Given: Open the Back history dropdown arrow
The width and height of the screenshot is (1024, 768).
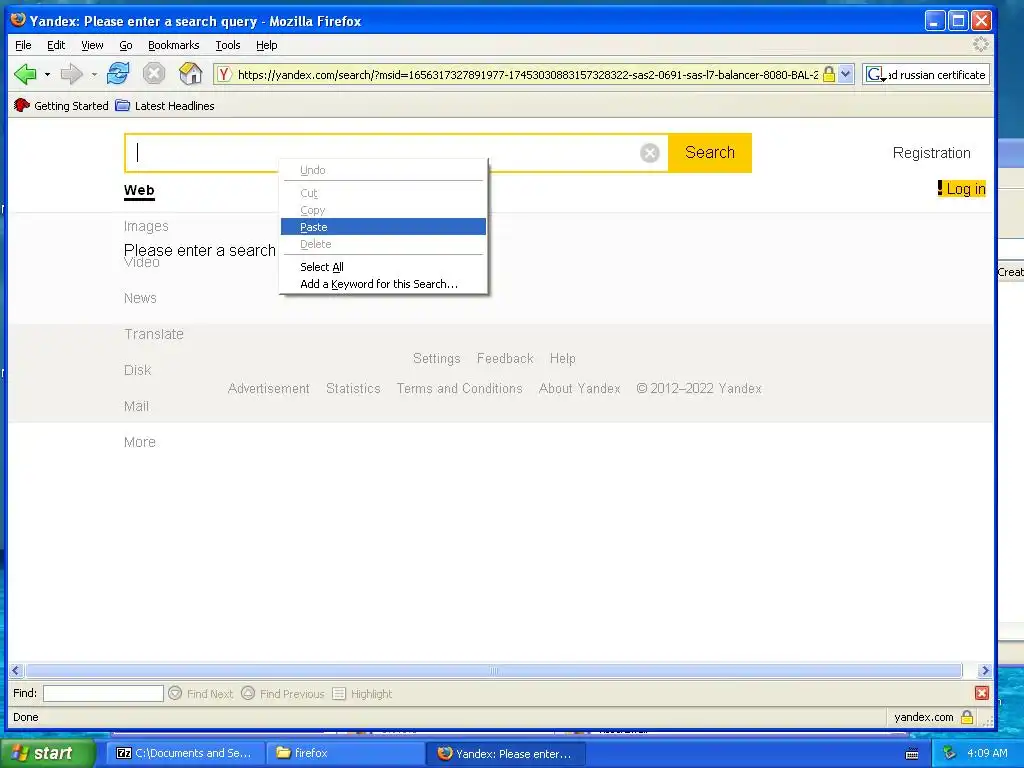Looking at the screenshot, I should click(x=47, y=74).
